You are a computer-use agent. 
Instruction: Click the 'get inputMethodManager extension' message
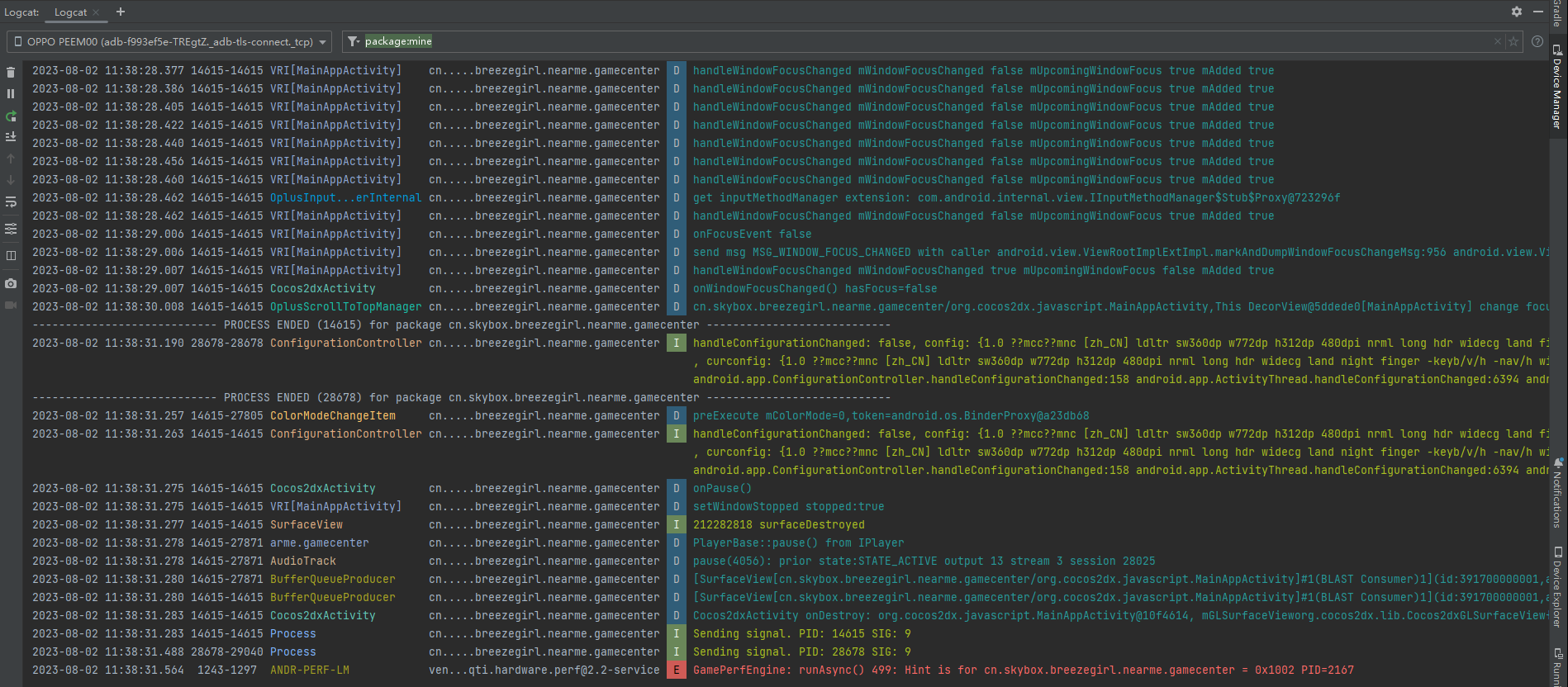(x=1016, y=197)
